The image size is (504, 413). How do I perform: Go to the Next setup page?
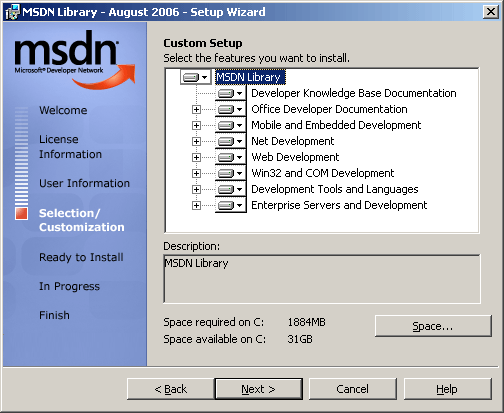[x=258, y=389]
